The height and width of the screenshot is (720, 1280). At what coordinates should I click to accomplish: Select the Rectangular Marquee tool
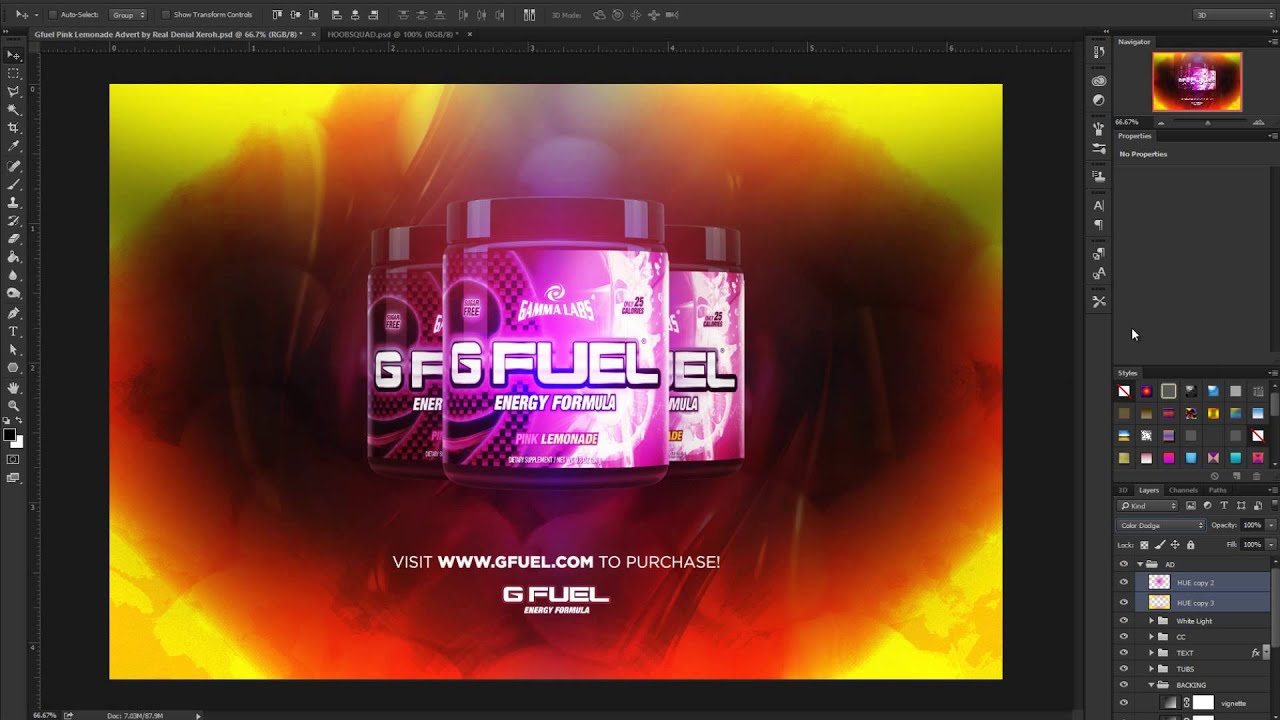point(14,73)
